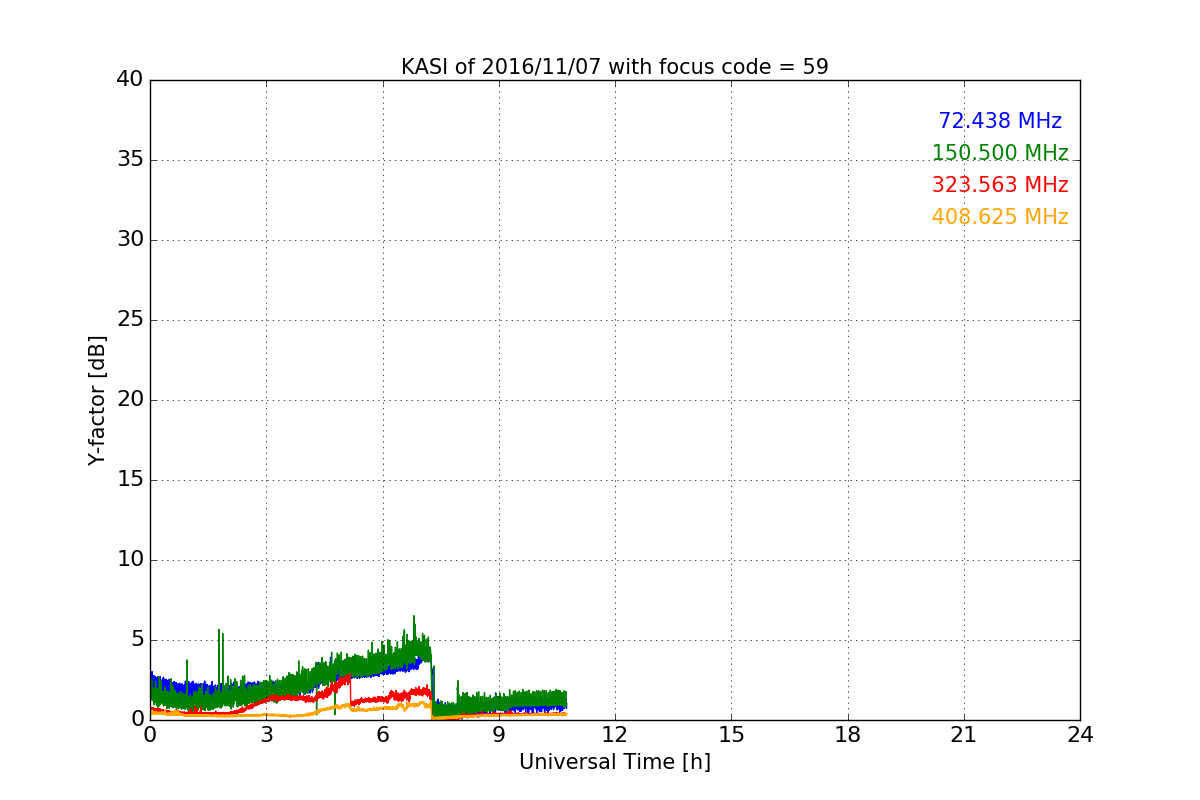1200x800 pixels.
Task: Select the orange 408.625 MHz legend label
Action: [x=1000, y=217]
